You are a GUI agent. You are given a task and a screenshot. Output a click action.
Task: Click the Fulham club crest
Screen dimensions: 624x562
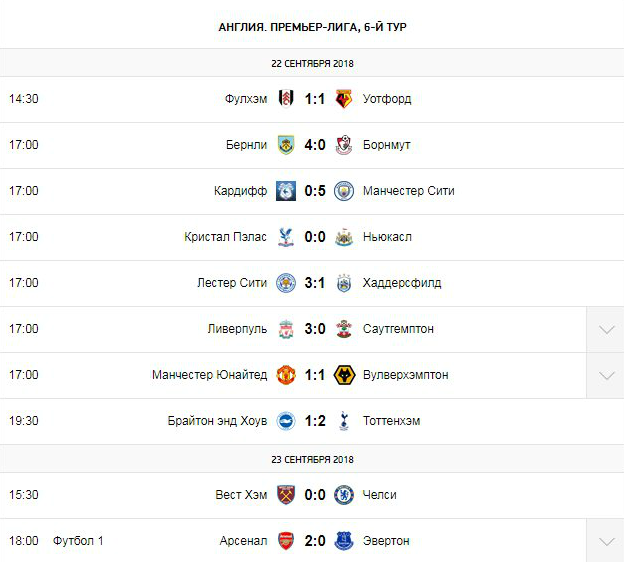point(286,99)
